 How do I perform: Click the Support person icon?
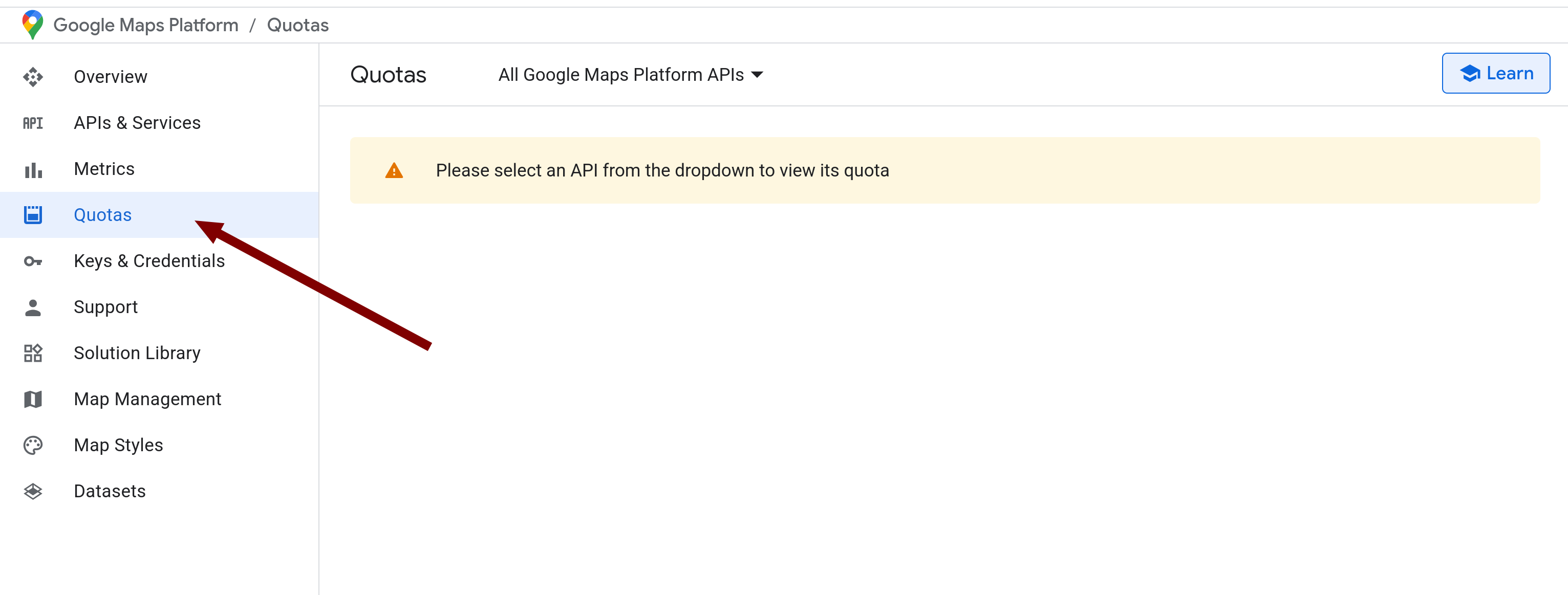click(33, 307)
